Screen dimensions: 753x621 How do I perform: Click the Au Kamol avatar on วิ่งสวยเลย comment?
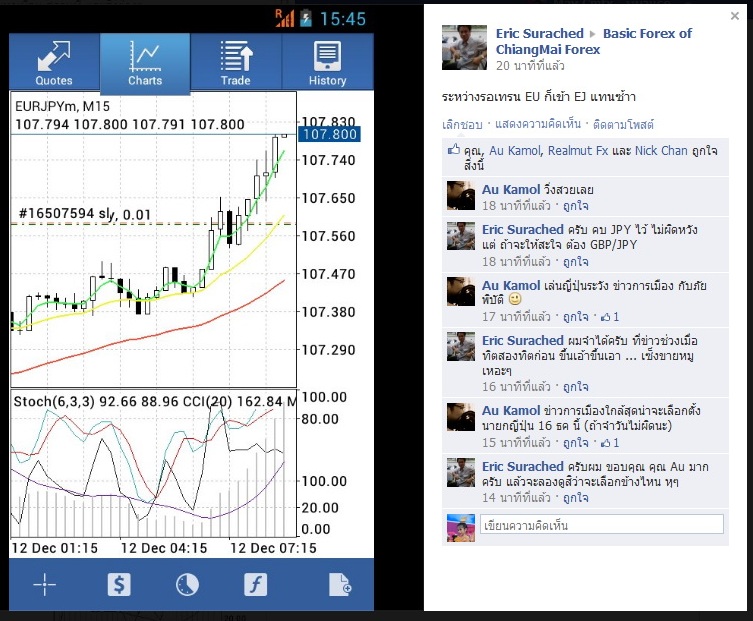461,195
